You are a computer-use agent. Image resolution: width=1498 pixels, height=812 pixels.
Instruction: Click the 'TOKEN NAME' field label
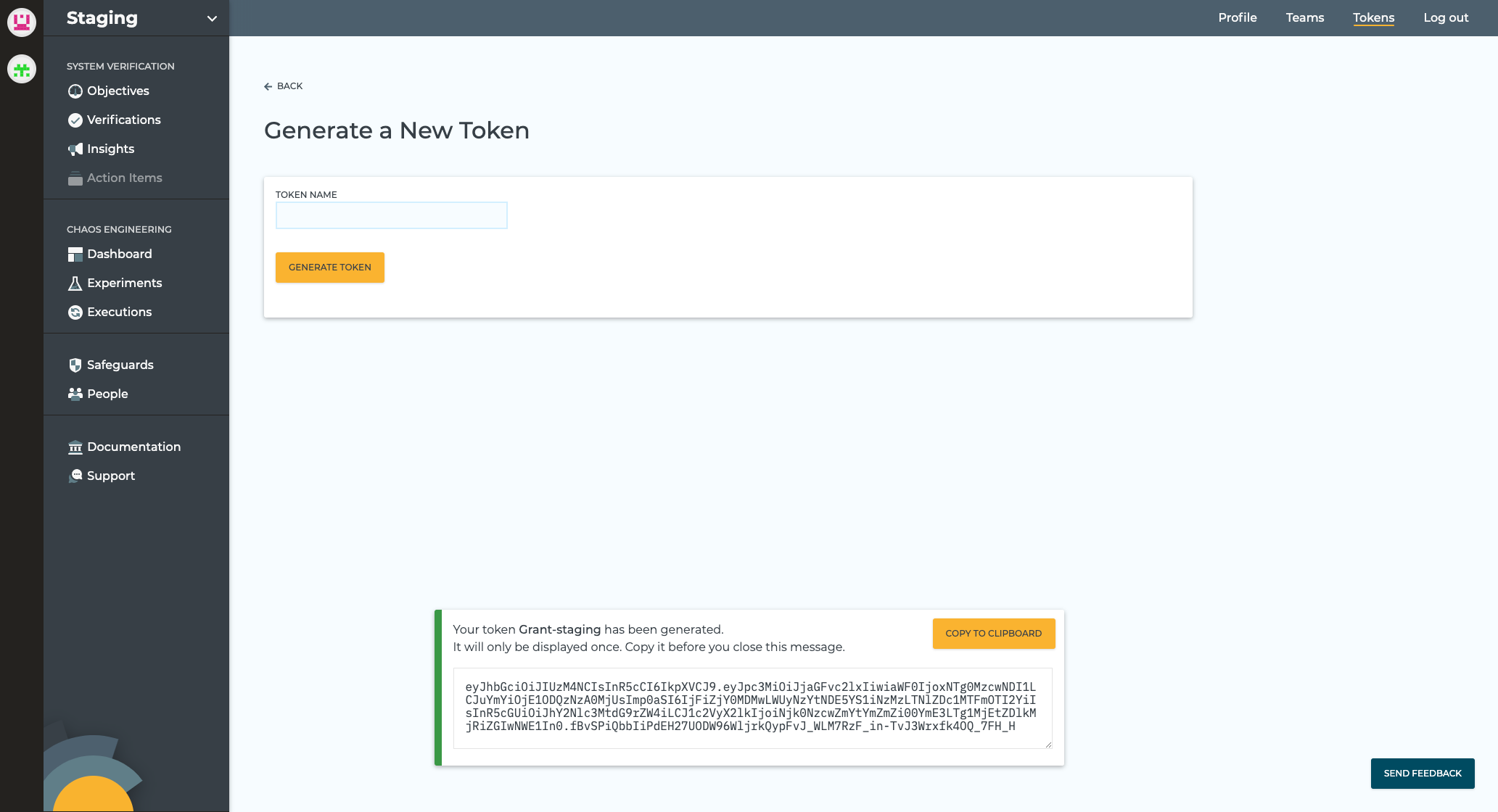[306, 194]
